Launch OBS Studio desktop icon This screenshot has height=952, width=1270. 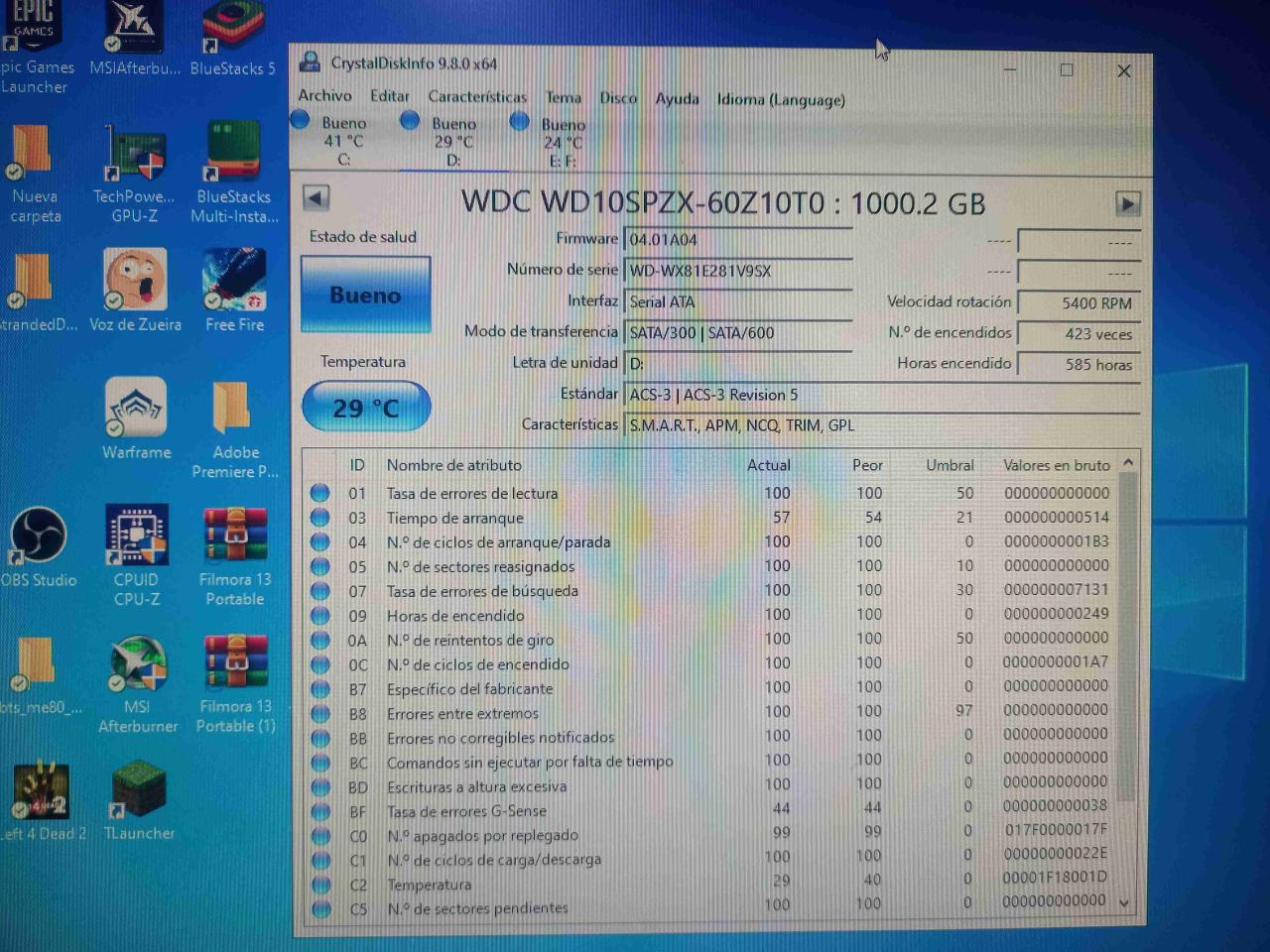tap(38, 536)
